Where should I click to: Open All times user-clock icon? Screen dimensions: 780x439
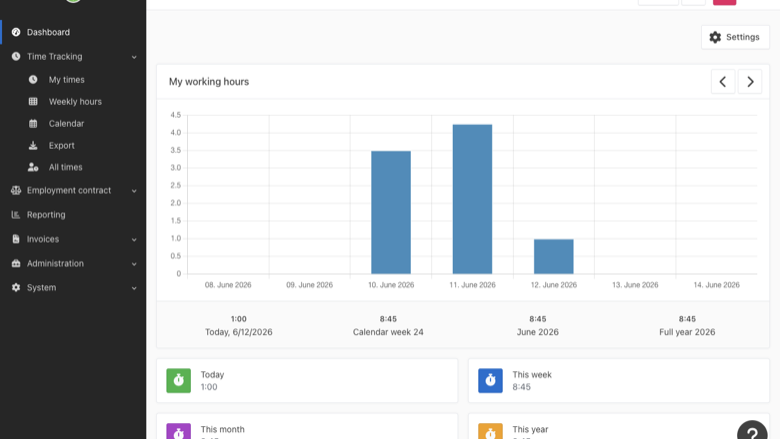[x=33, y=167]
